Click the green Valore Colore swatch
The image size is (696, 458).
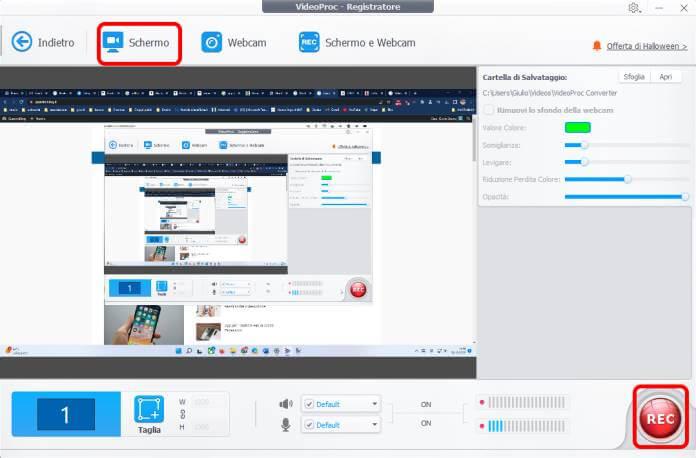pos(577,128)
